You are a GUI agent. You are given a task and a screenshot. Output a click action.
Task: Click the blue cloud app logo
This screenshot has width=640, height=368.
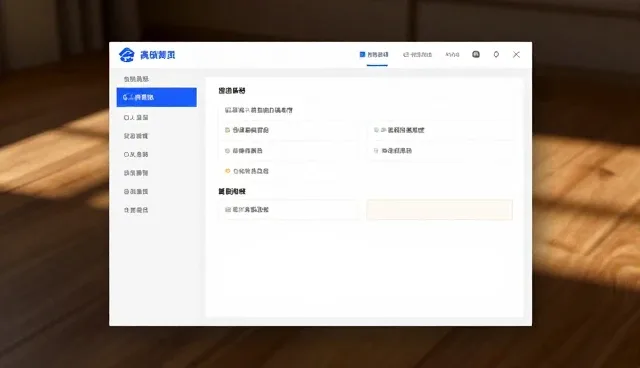tap(127, 55)
